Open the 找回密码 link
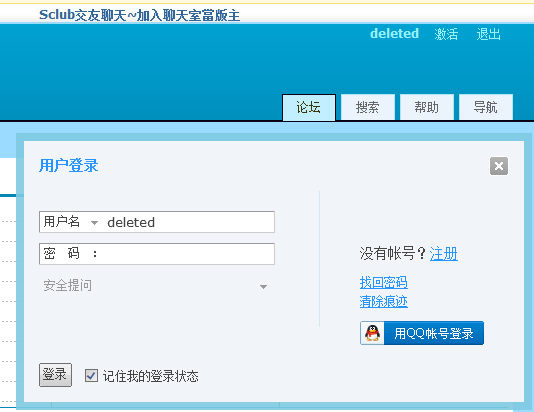Image resolution: width=534 pixels, height=412 pixels. [x=383, y=282]
